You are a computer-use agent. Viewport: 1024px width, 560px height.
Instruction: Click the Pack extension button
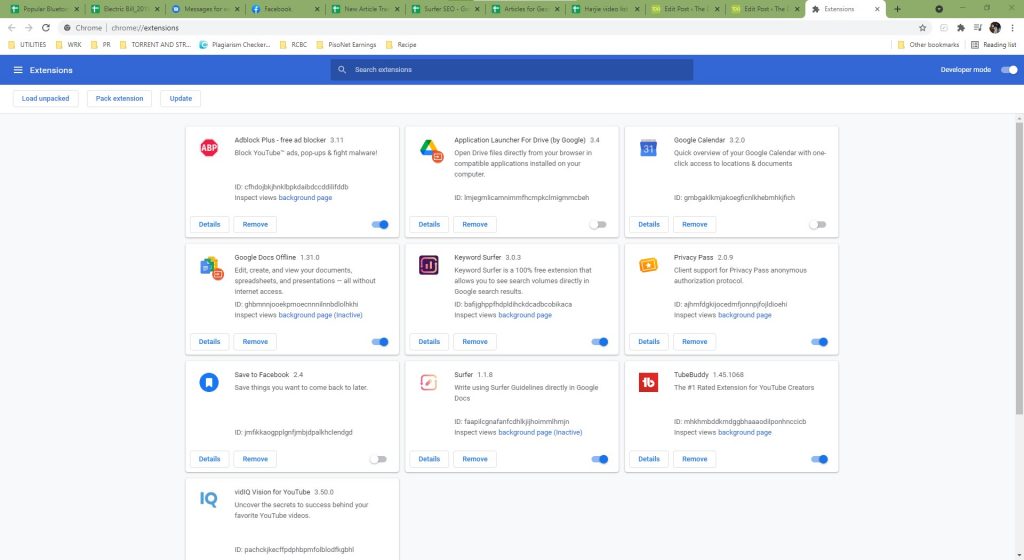(x=120, y=99)
